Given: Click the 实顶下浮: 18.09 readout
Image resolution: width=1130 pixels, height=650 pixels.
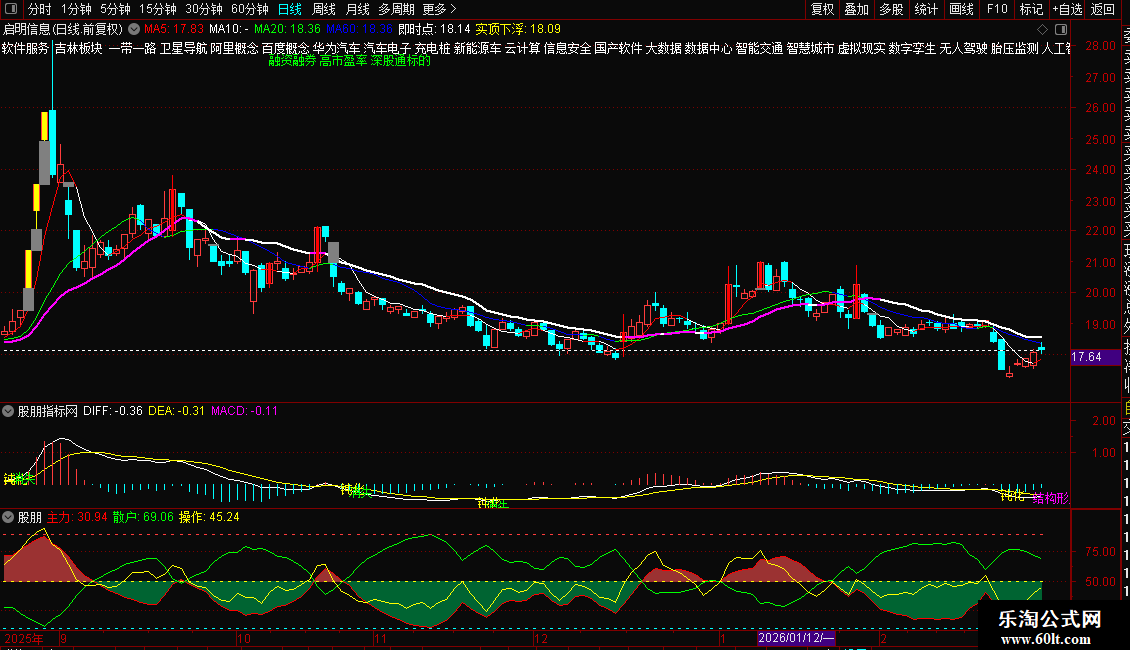Looking at the screenshot, I should 518,29.
